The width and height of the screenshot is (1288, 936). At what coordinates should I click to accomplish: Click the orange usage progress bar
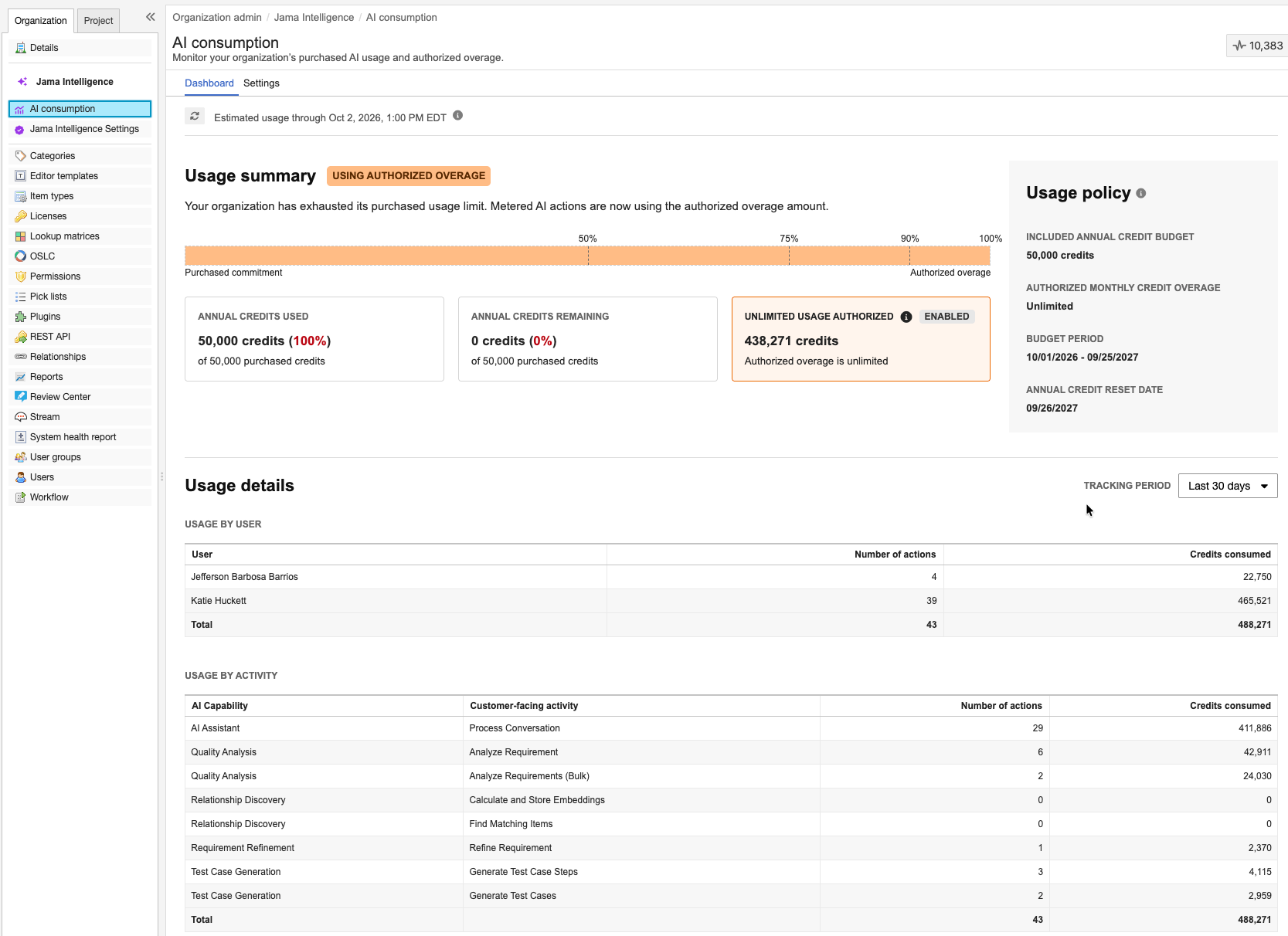(587, 256)
